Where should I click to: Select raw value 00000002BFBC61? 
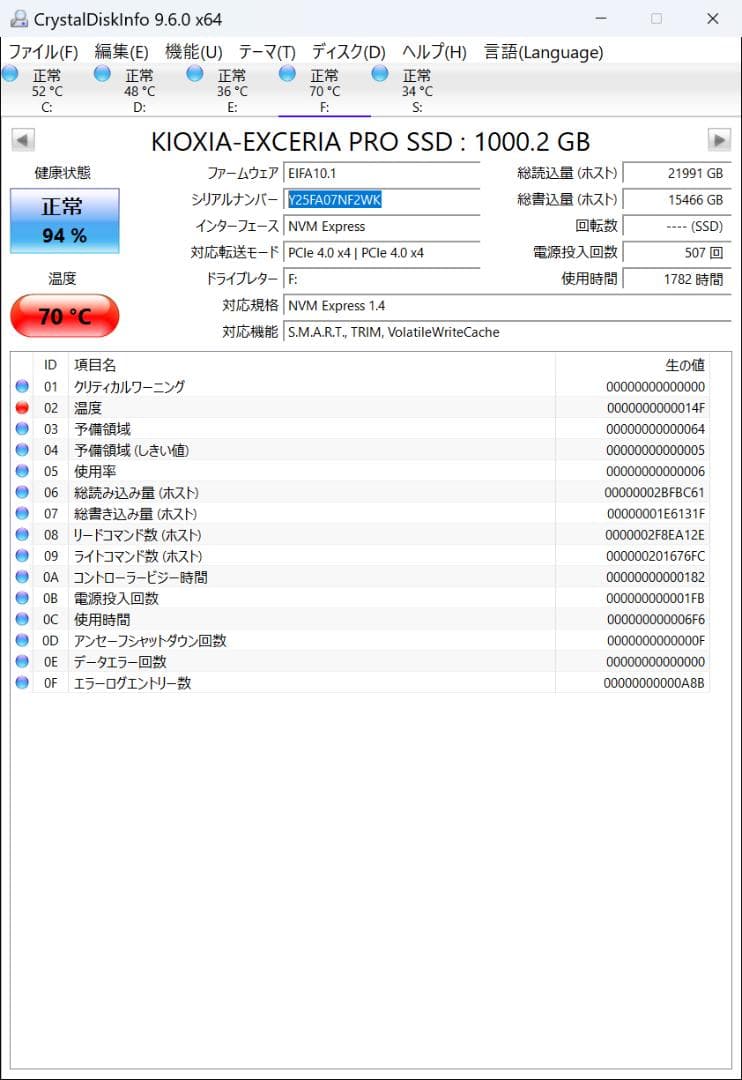[655, 492]
